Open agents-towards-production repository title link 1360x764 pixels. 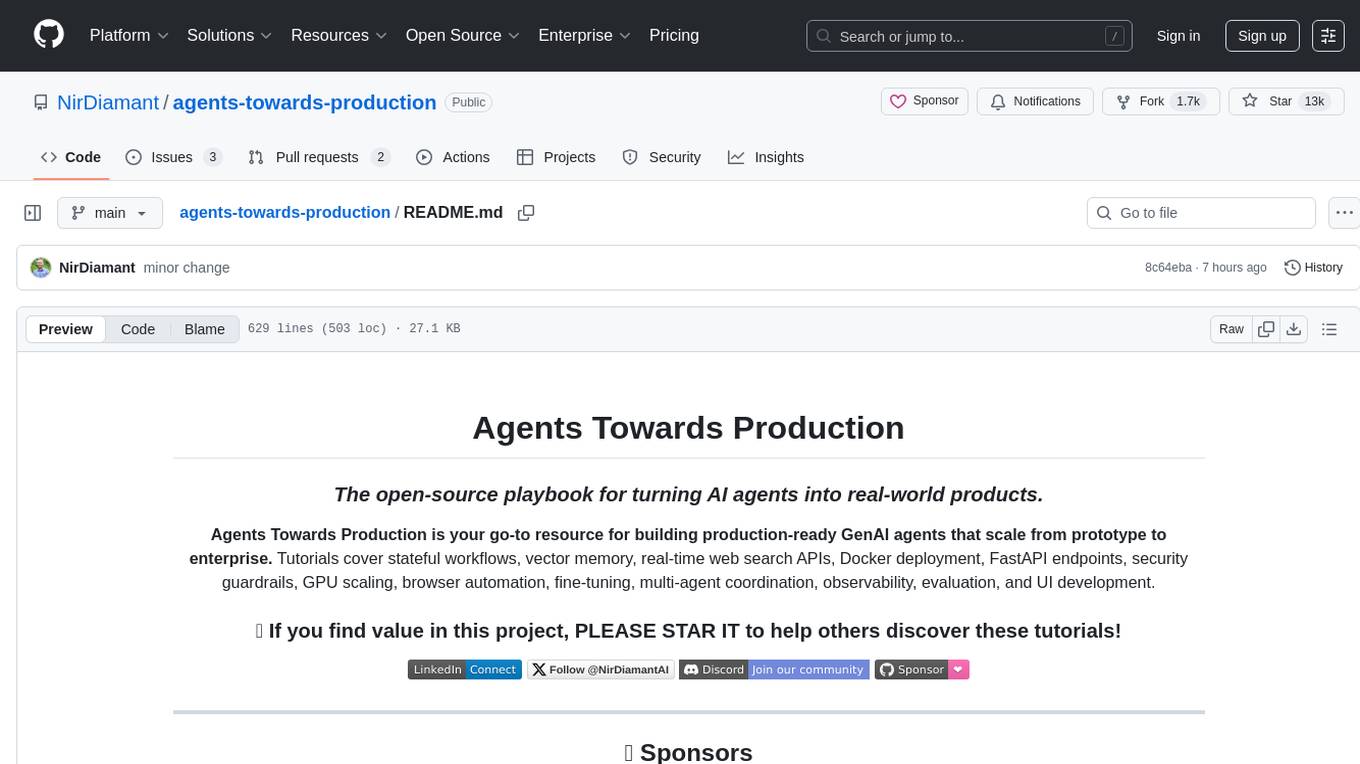pos(304,102)
